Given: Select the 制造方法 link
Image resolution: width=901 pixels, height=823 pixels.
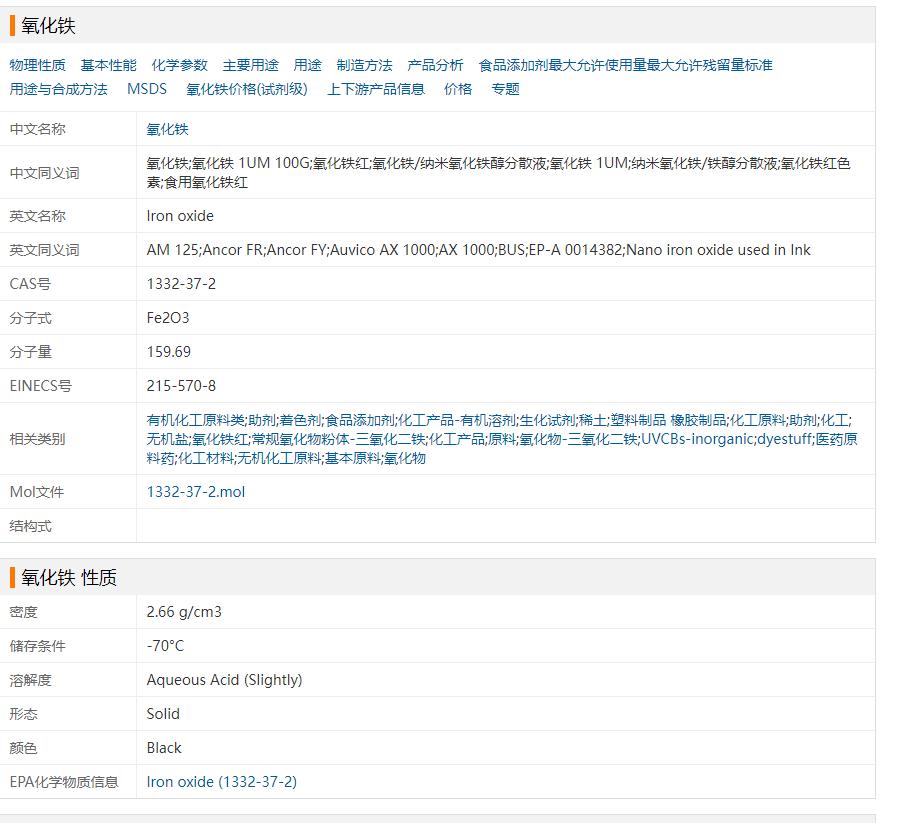Looking at the screenshot, I should click(365, 65).
